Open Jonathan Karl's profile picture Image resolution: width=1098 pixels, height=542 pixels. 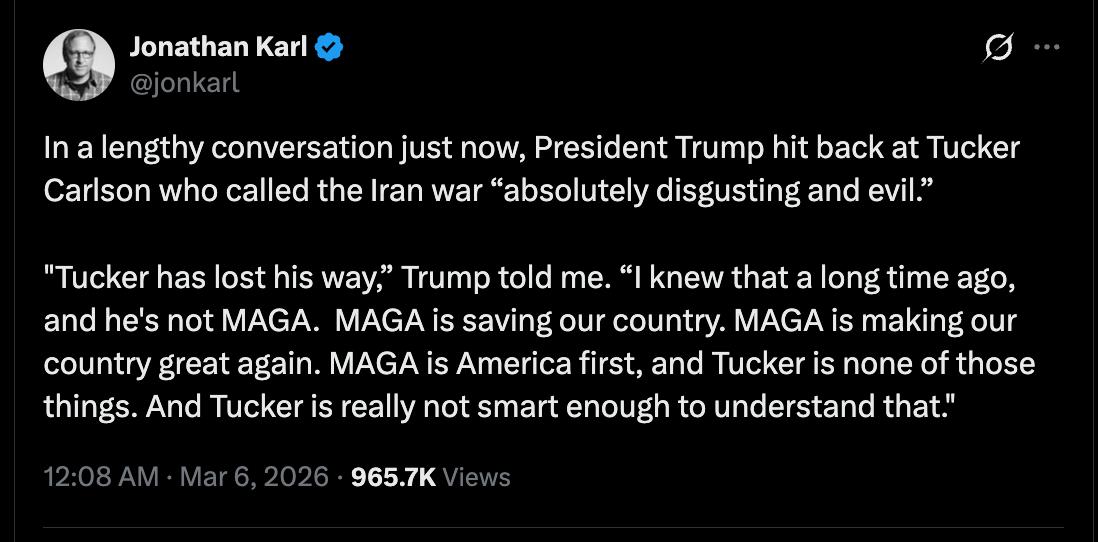click(78, 65)
